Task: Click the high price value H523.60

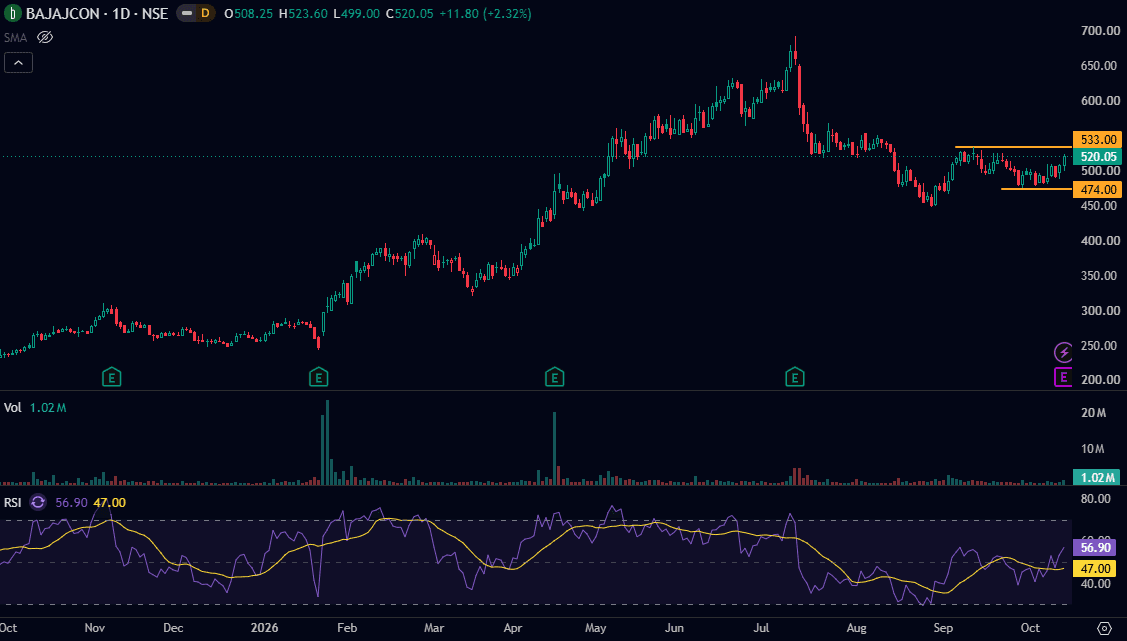Action: point(303,14)
